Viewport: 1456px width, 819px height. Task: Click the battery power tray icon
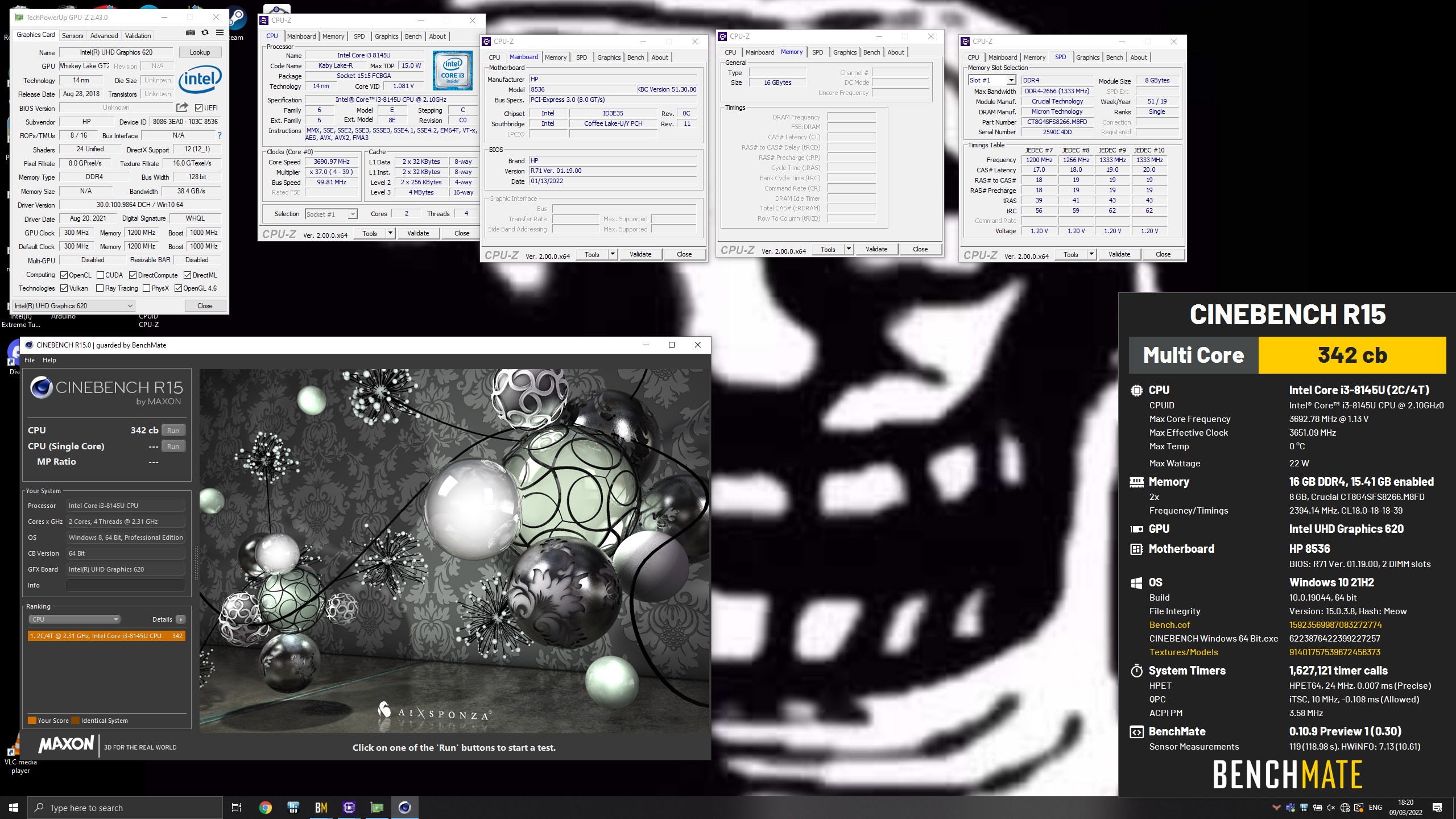[1317, 808]
